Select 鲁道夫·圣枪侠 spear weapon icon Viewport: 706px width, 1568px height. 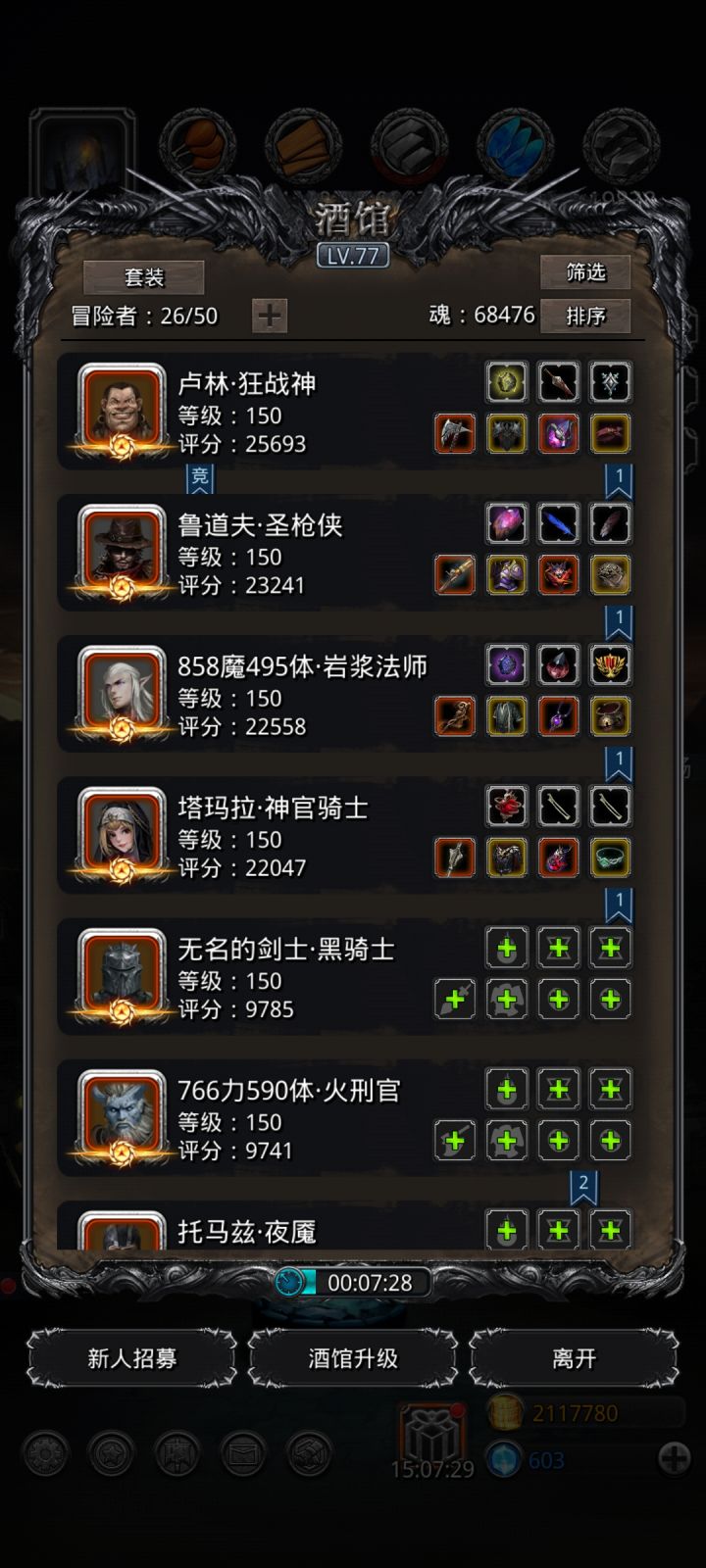(x=455, y=574)
